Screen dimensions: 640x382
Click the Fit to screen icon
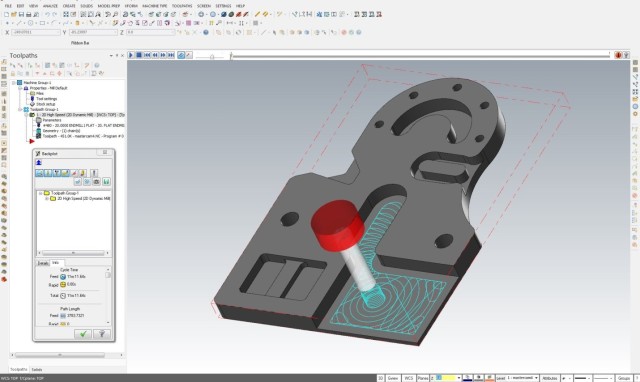(66, 14)
